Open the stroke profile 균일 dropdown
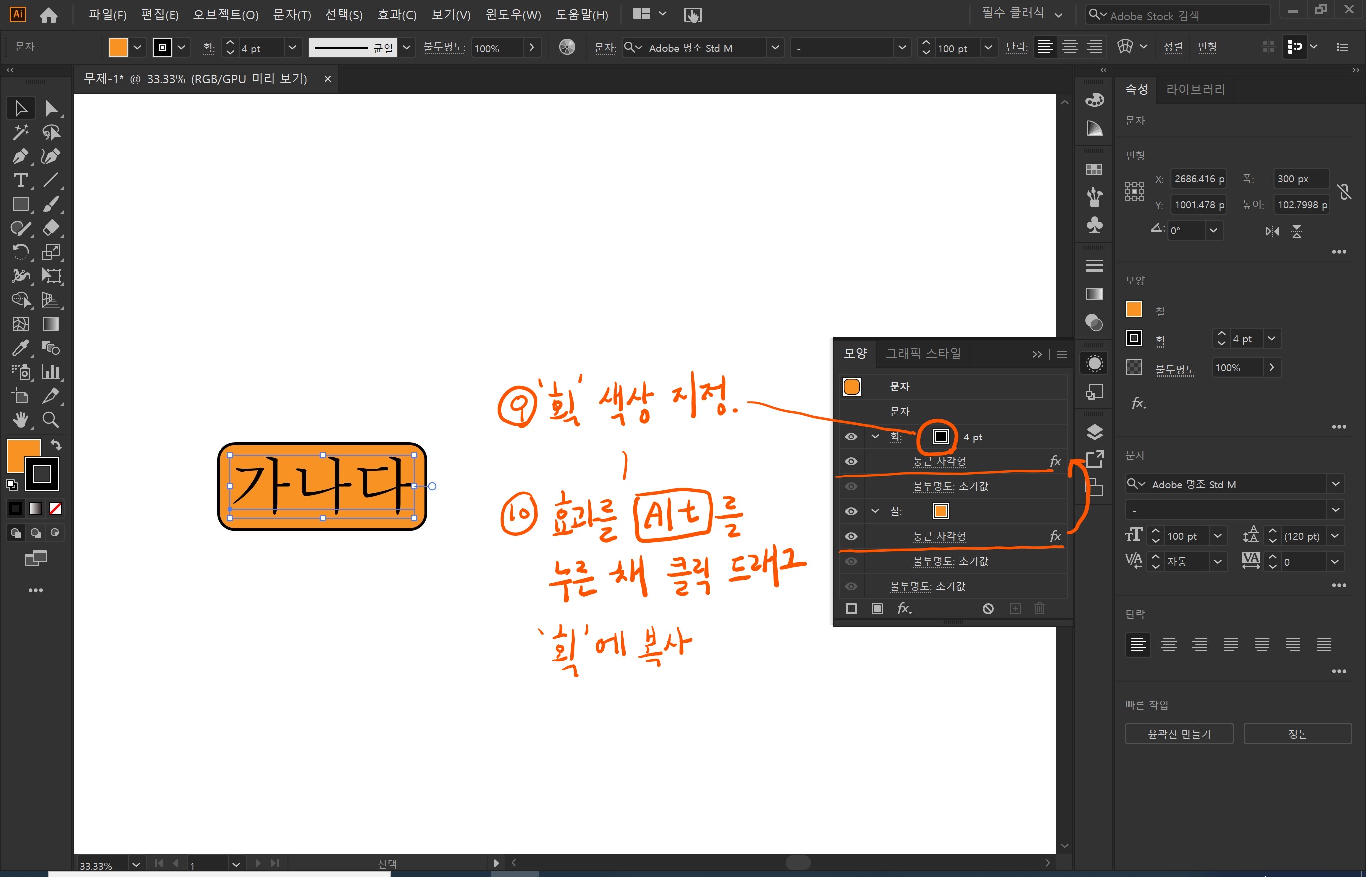1372x877 pixels. pos(407,48)
